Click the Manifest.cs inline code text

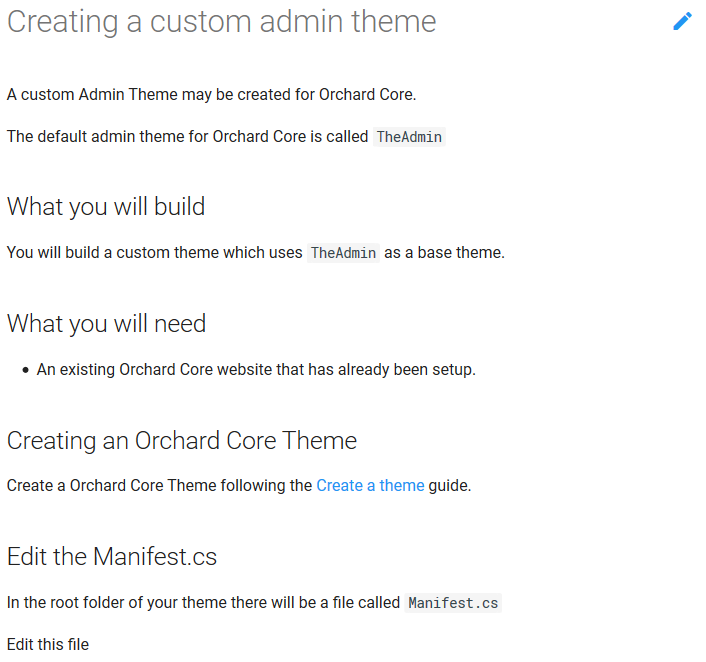453,603
